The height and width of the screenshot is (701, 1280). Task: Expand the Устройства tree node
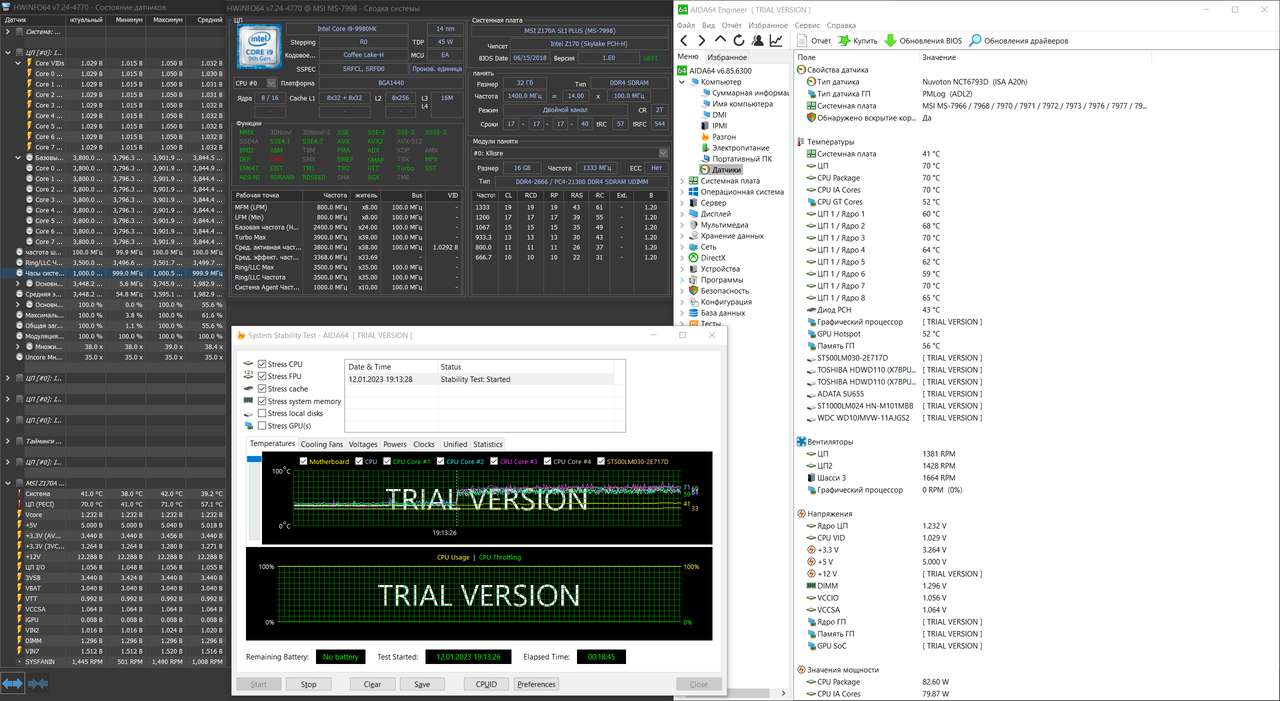pos(682,269)
